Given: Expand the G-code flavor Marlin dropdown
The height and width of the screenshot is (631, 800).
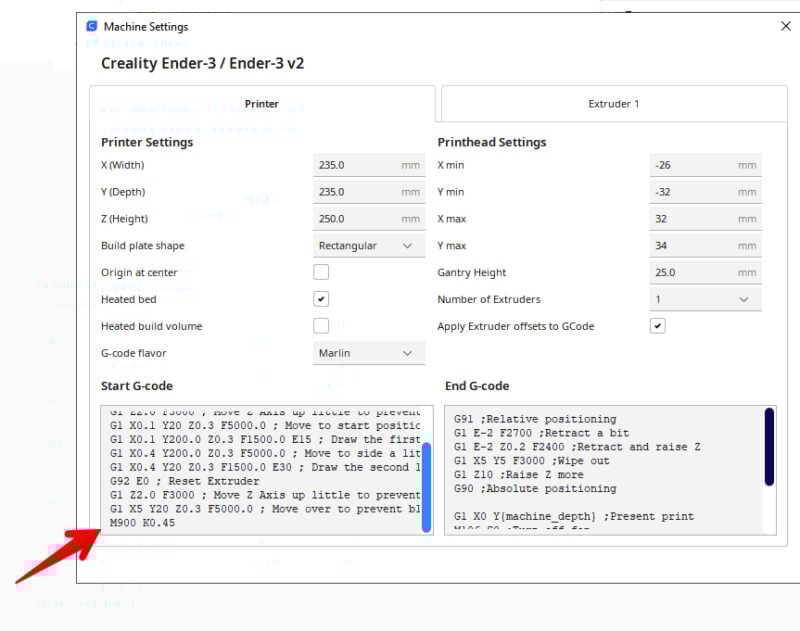Looking at the screenshot, I should (x=369, y=353).
